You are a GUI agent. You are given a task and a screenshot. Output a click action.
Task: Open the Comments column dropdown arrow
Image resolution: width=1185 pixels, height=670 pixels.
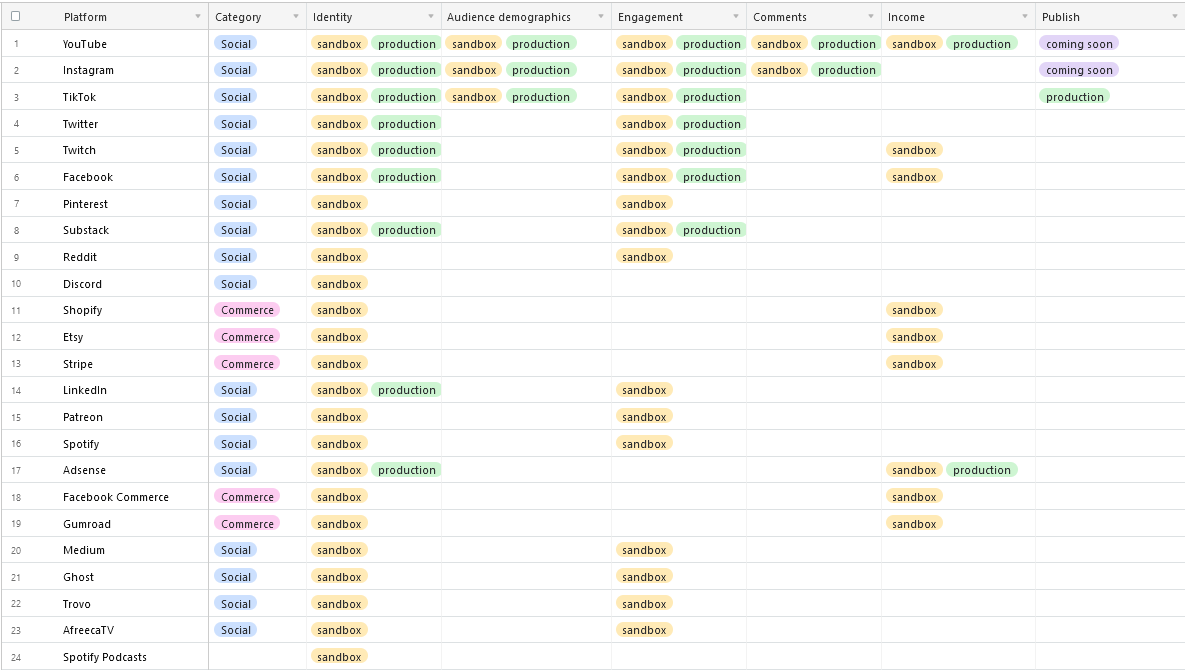point(871,17)
